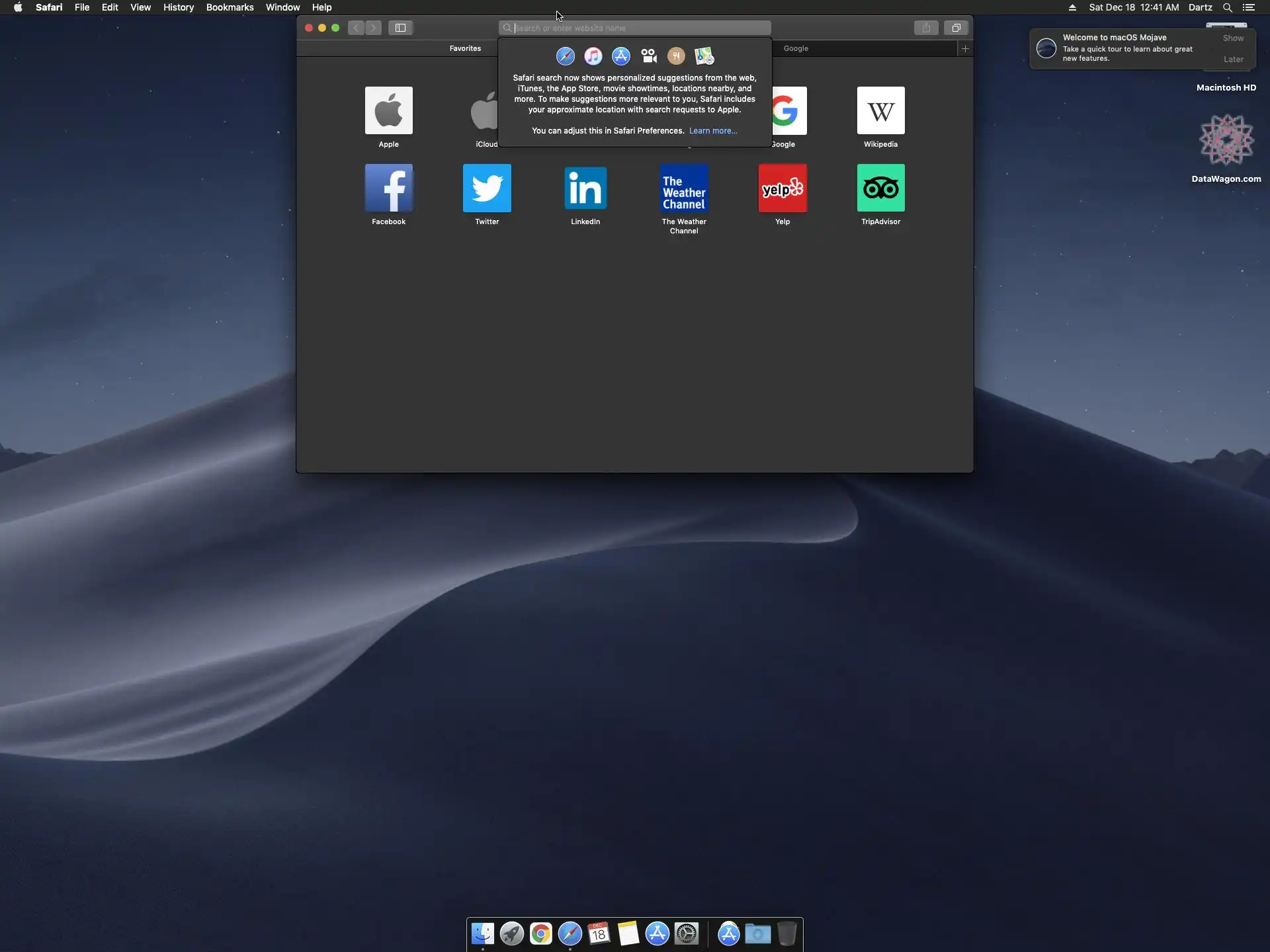
Task: Open the TripAdvisor favorite icon
Action: coord(880,188)
